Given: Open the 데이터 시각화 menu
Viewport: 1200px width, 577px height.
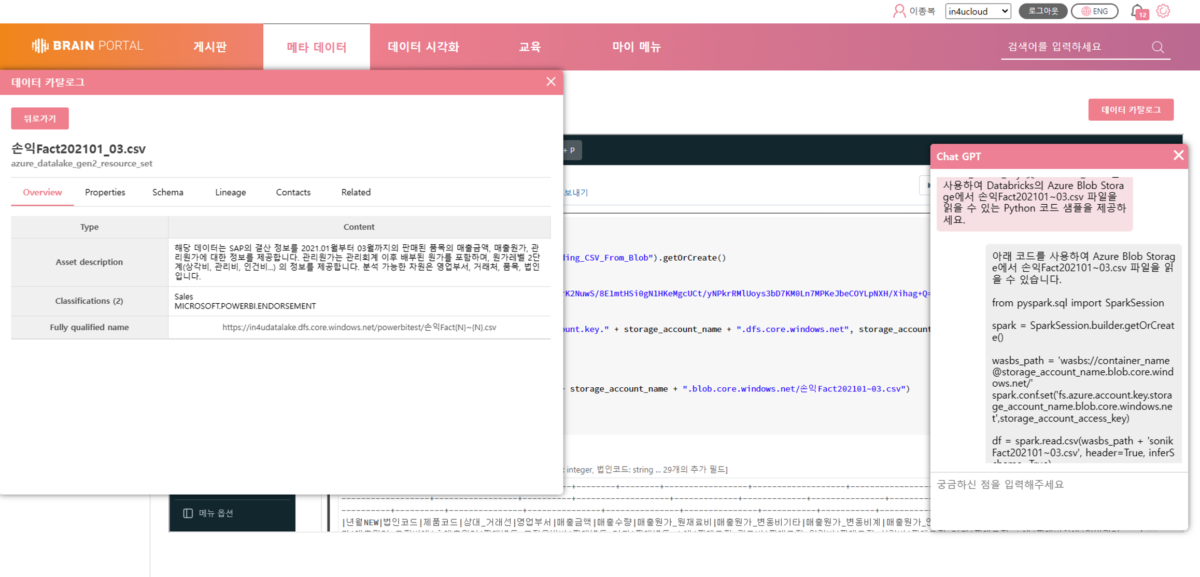Looking at the screenshot, I should tap(423, 47).
